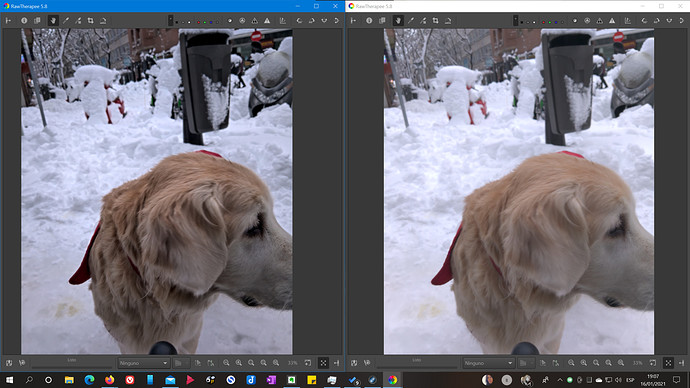Toggle red channel preview in left window
690x388 pixels.
pos(199,22)
